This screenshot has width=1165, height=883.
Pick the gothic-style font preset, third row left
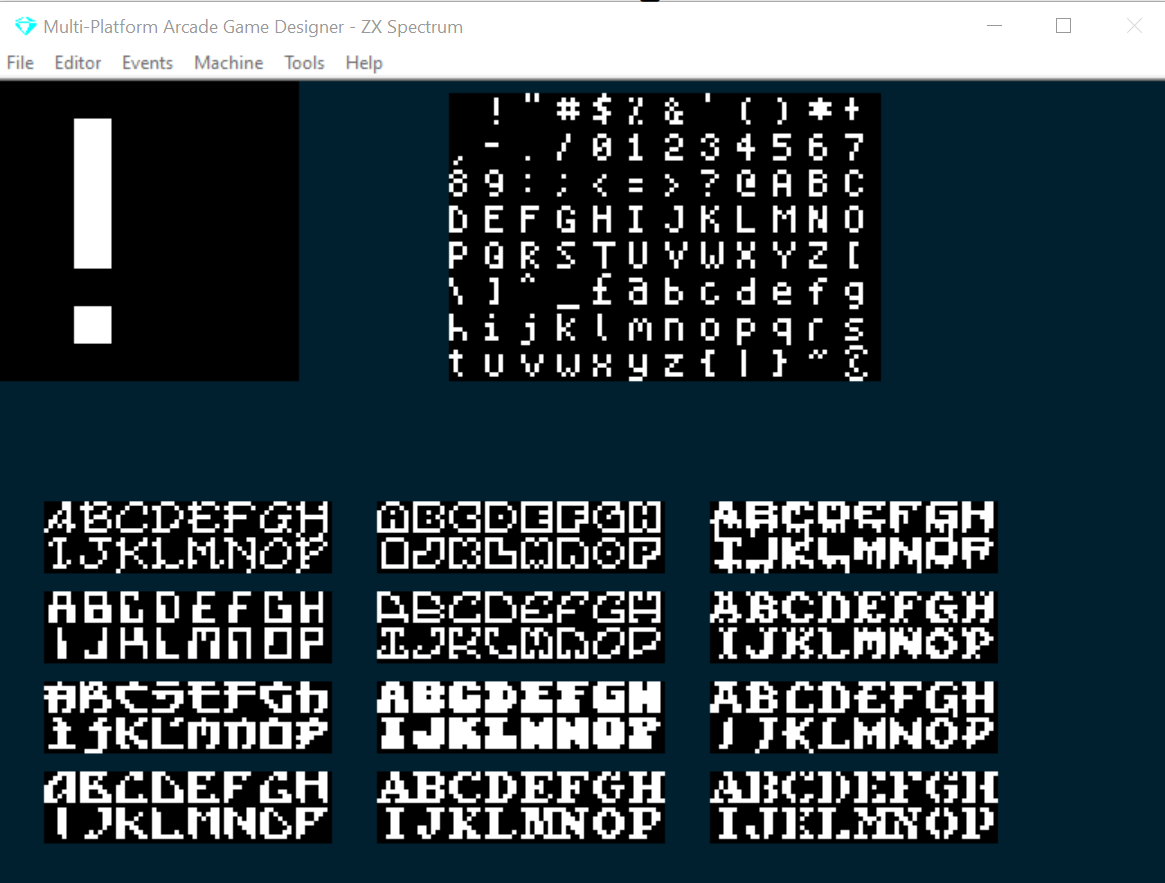click(x=187, y=717)
